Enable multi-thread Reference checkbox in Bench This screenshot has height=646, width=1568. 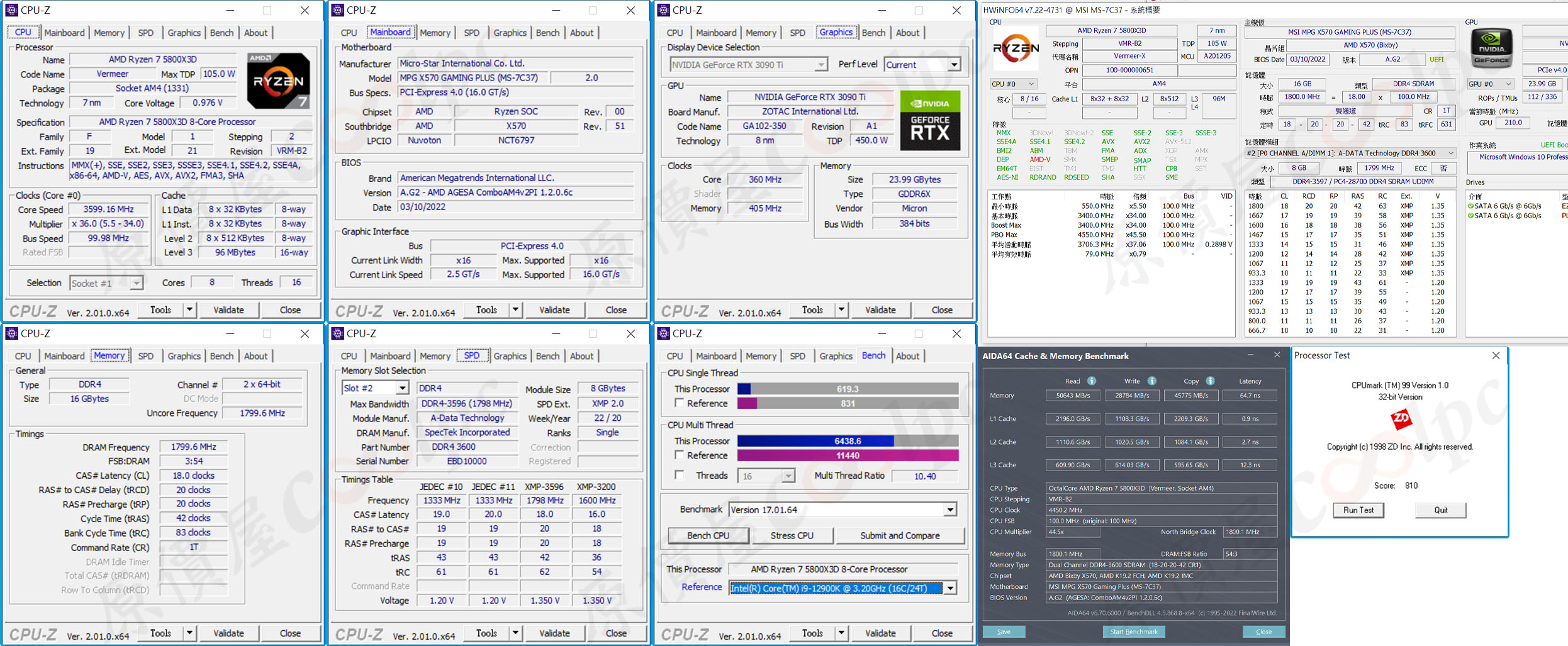[x=679, y=455]
